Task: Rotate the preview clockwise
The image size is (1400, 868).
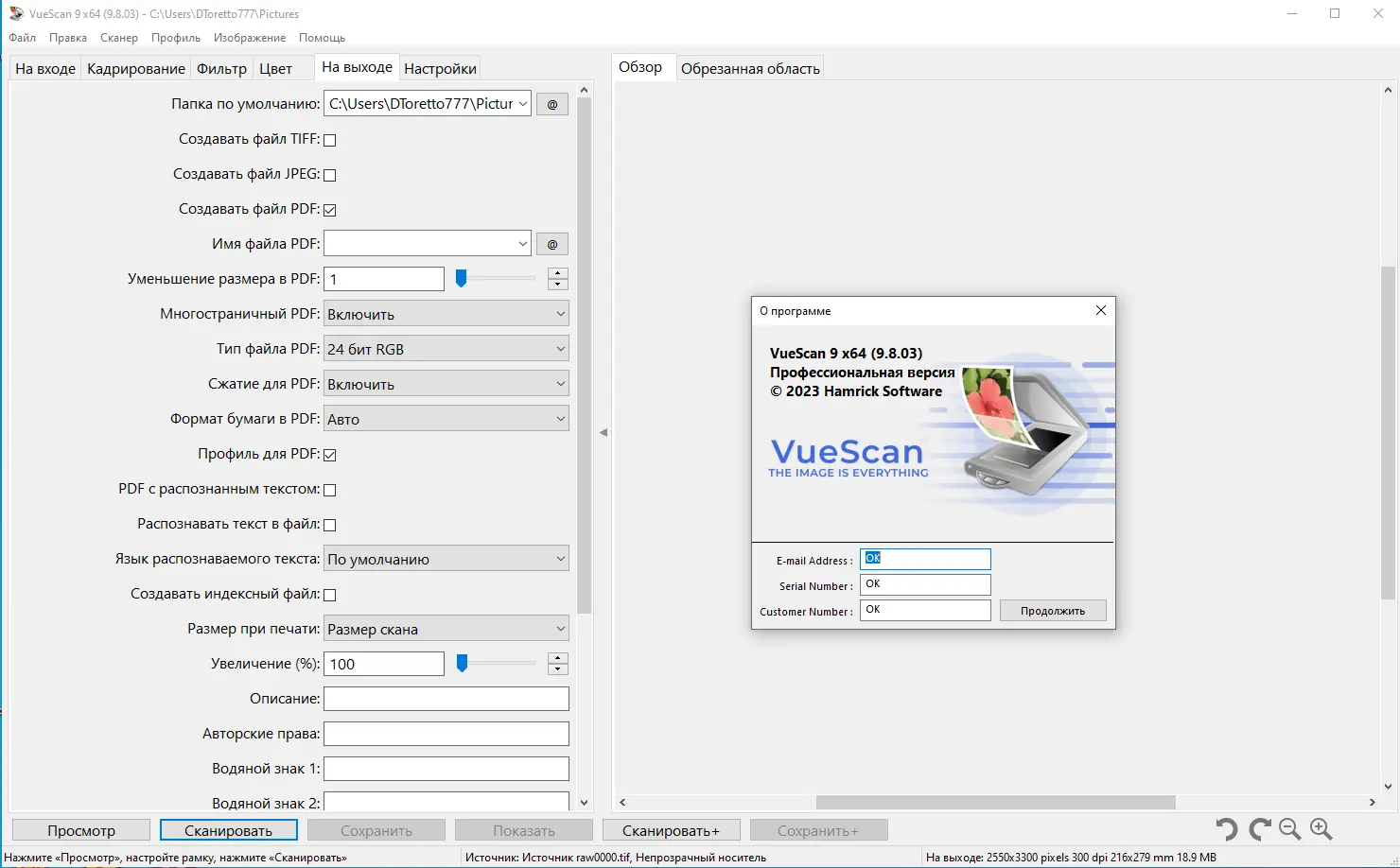Action: 1258,829
